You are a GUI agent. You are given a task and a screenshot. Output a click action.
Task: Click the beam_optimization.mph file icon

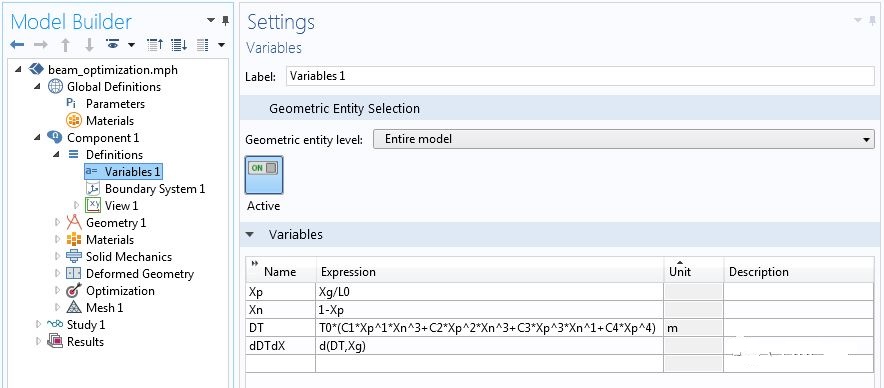(x=36, y=69)
